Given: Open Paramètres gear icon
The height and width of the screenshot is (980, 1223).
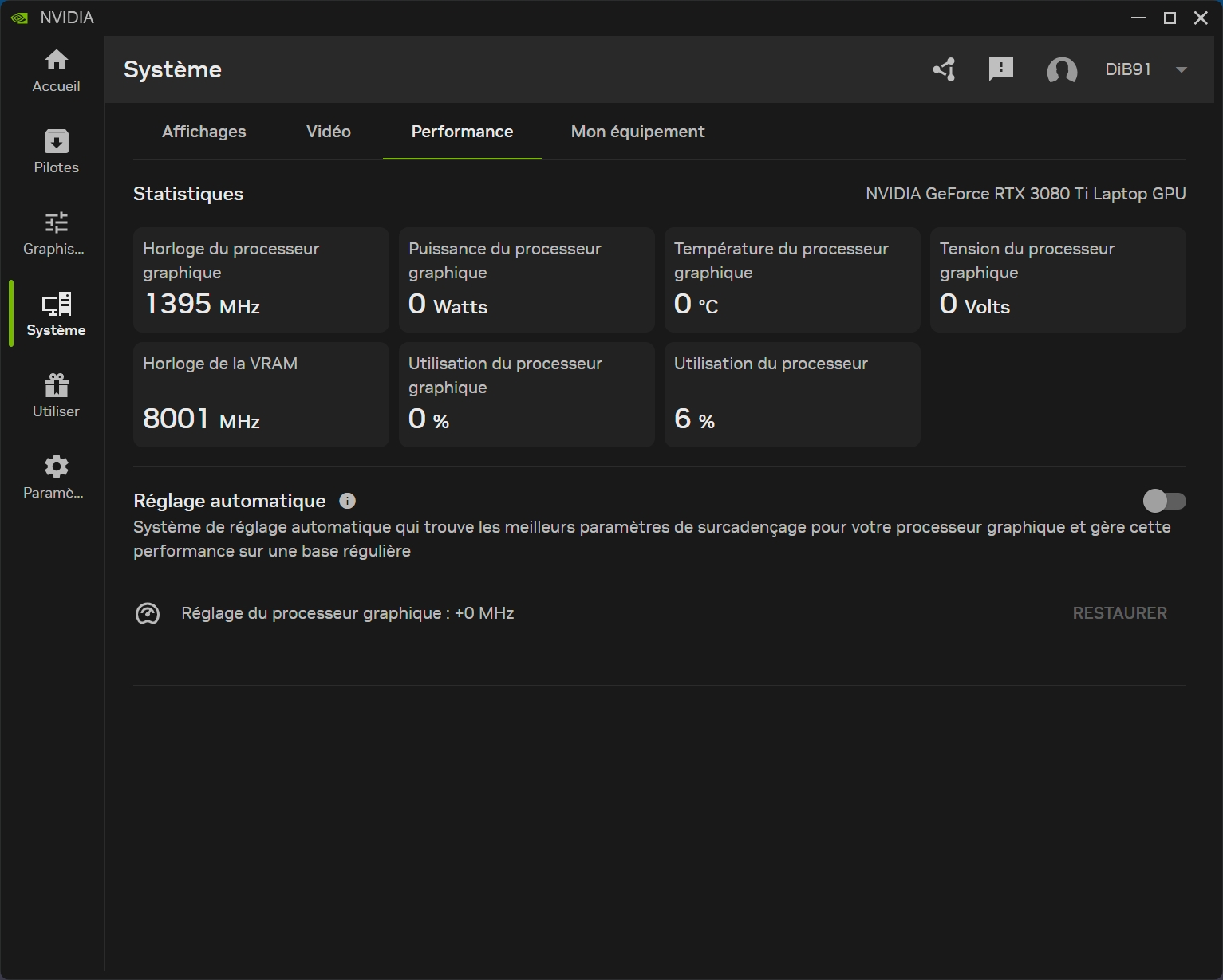Looking at the screenshot, I should 56,466.
